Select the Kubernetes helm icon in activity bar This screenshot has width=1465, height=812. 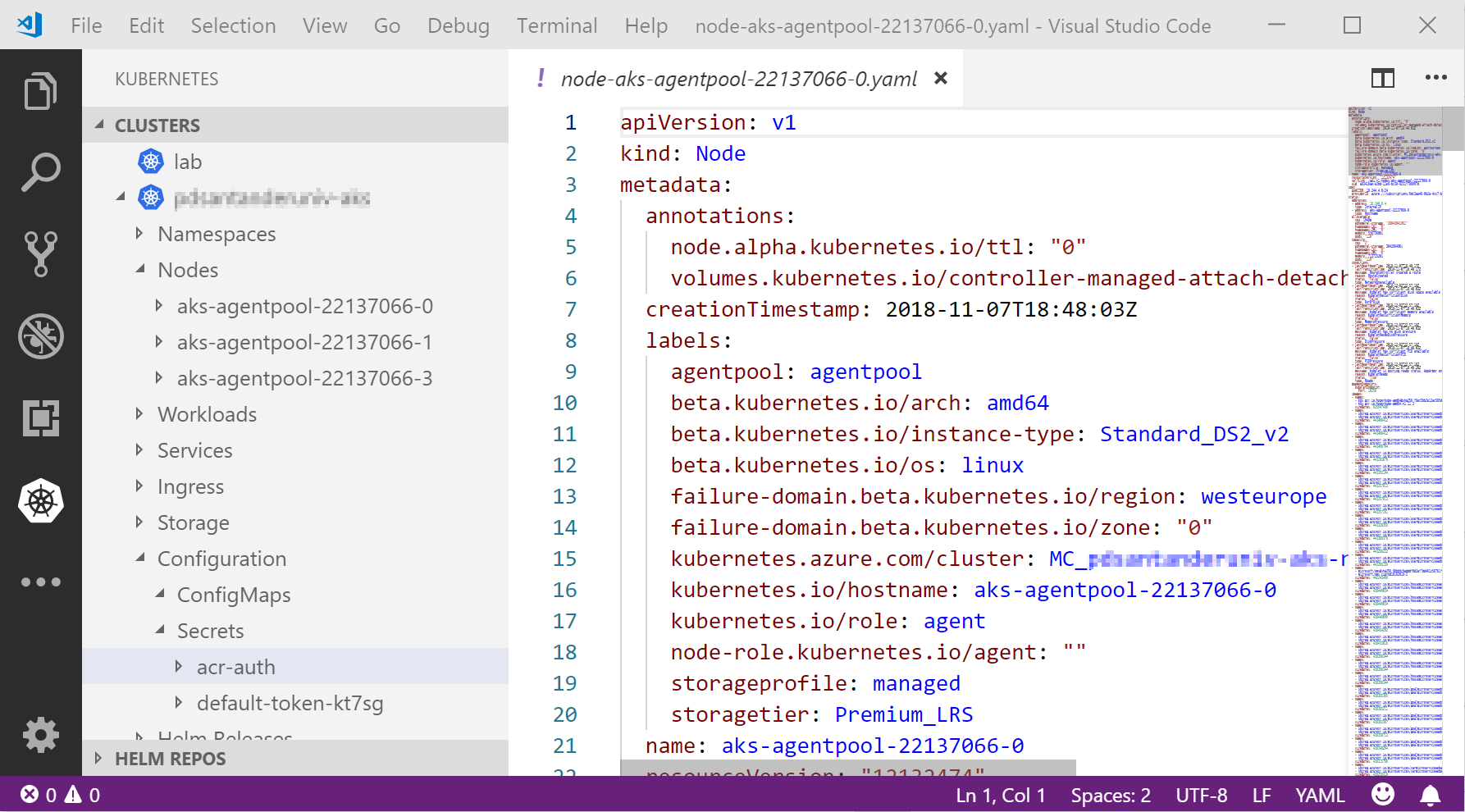pyautogui.click(x=40, y=500)
